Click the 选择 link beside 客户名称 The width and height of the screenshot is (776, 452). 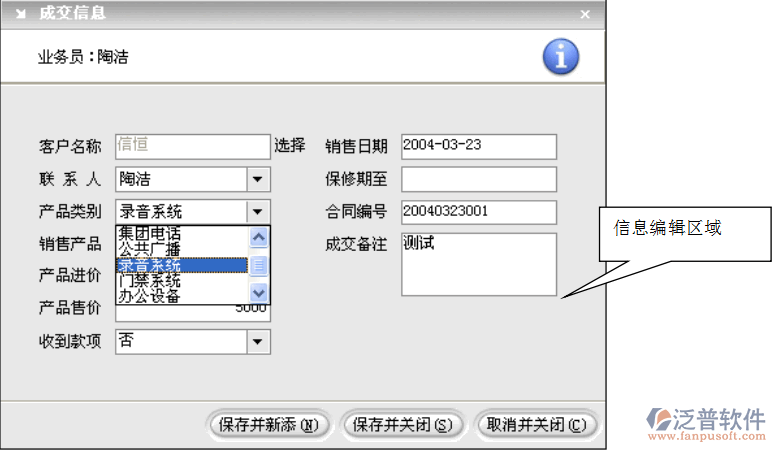click(x=290, y=146)
